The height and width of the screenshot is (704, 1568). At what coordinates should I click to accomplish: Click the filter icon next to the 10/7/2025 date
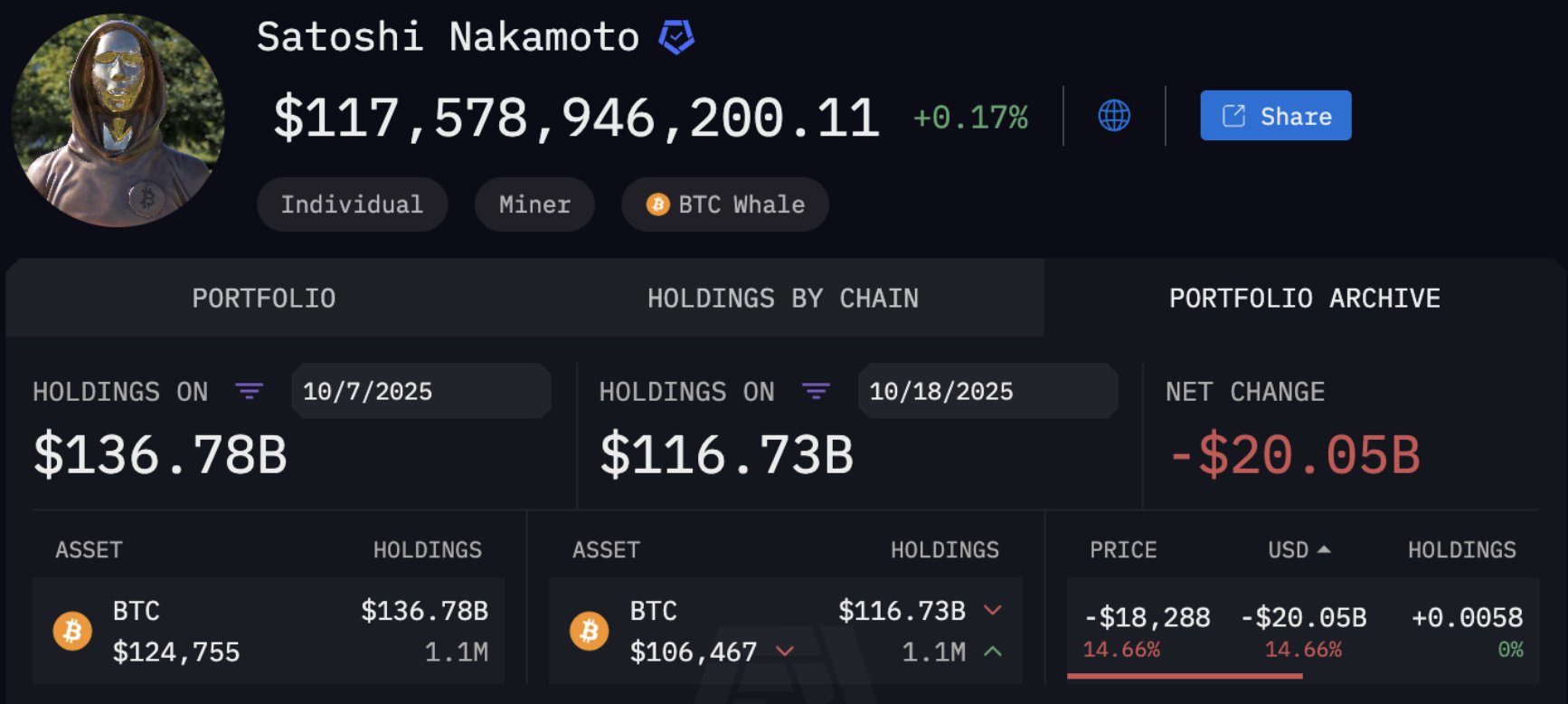[250, 391]
